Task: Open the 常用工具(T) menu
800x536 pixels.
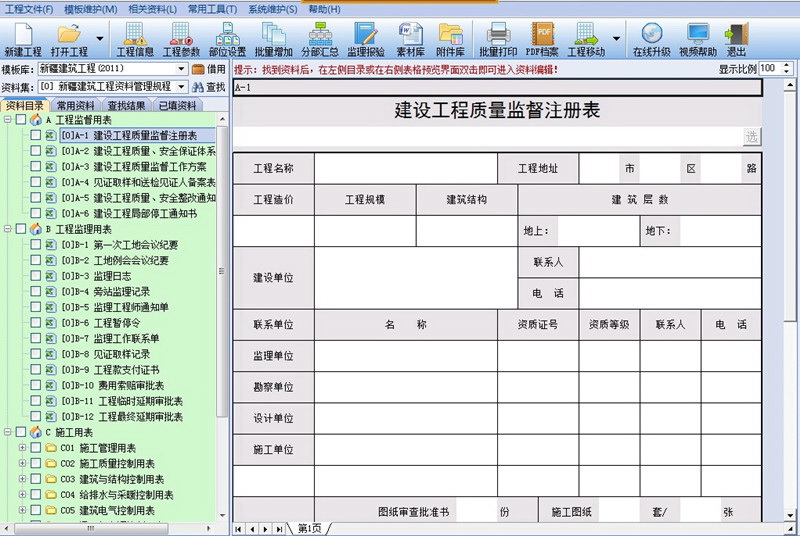Action: pyautogui.click(x=212, y=9)
